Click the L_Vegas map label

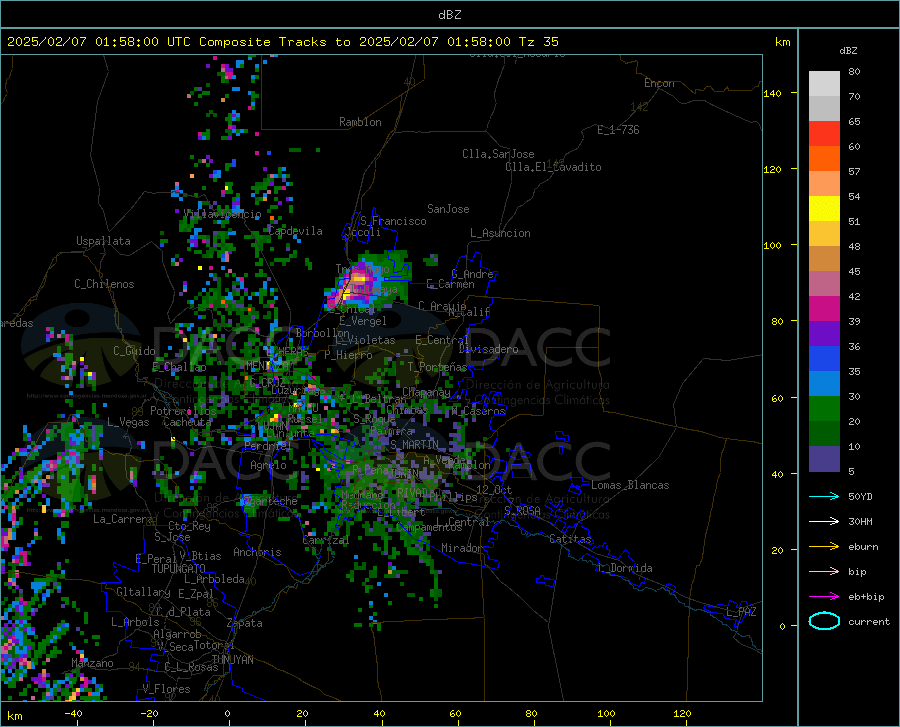(x=128, y=422)
